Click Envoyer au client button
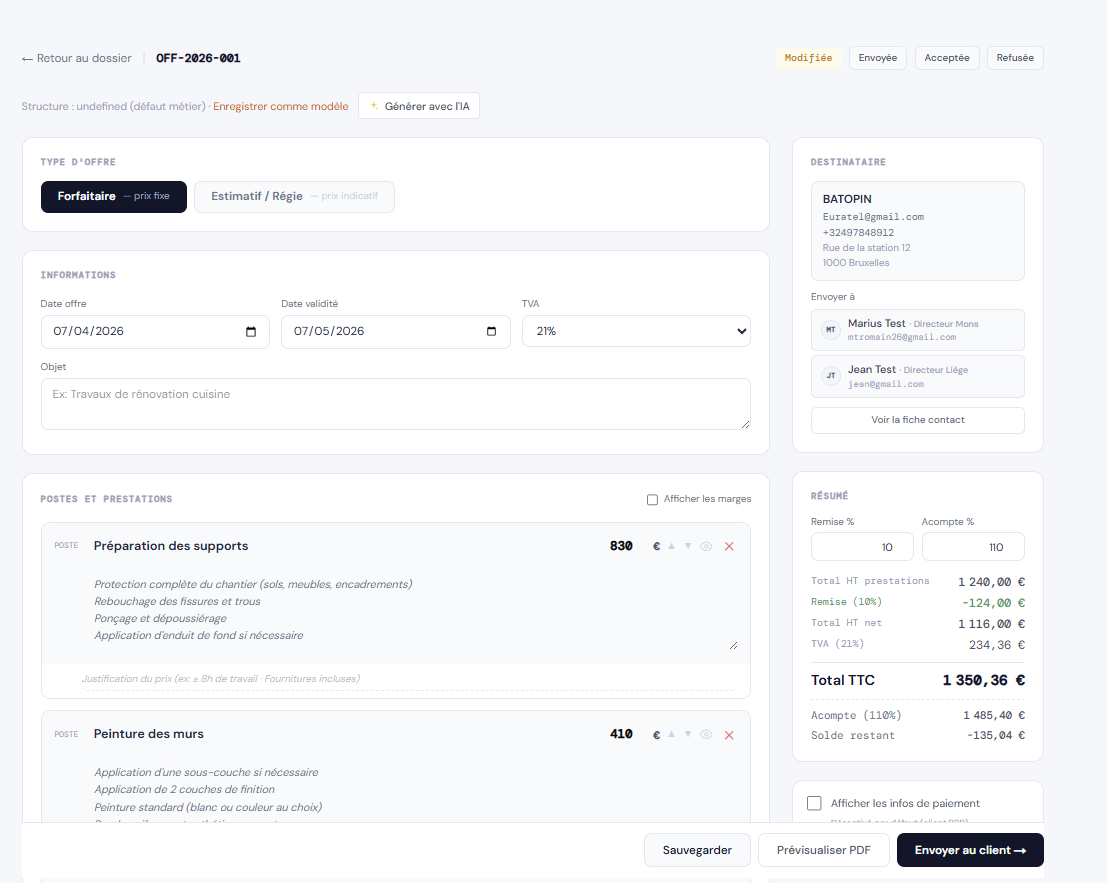Image resolution: width=1107 pixels, height=883 pixels. pyautogui.click(x=970, y=850)
